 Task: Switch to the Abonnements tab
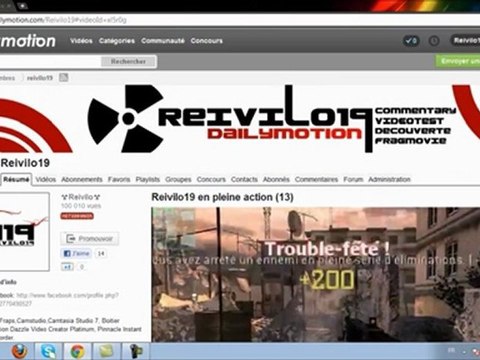(x=82, y=179)
